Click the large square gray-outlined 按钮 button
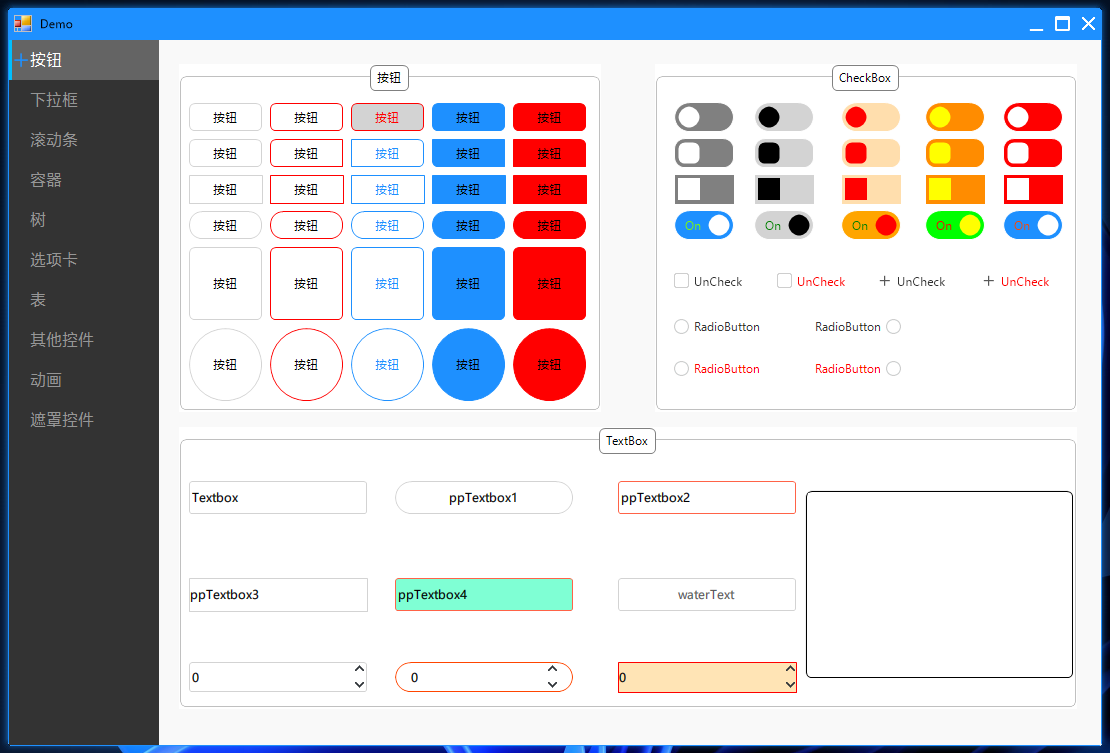This screenshot has height=753, width=1110. (225, 284)
